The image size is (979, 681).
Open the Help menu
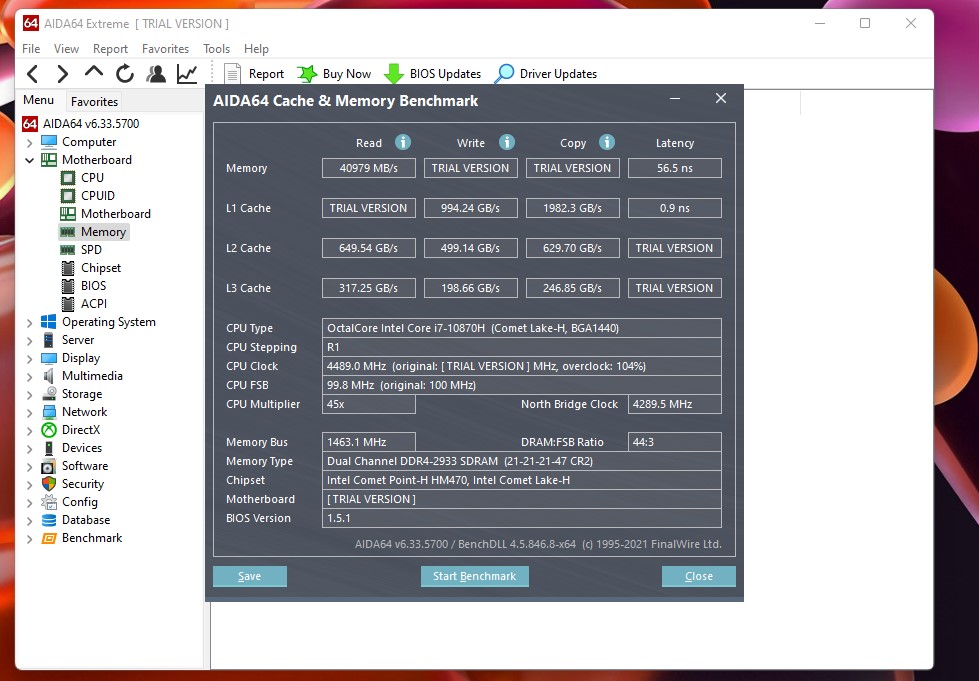[x=256, y=49]
